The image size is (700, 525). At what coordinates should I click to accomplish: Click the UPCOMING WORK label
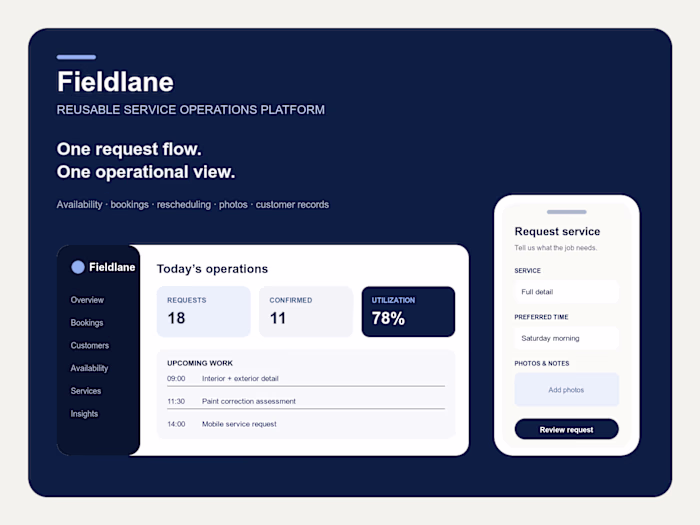click(x=200, y=363)
